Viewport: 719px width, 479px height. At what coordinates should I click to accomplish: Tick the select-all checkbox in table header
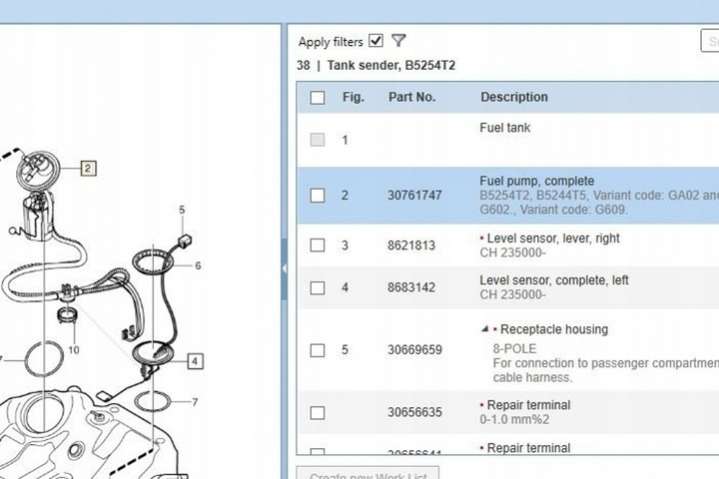point(317,98)
